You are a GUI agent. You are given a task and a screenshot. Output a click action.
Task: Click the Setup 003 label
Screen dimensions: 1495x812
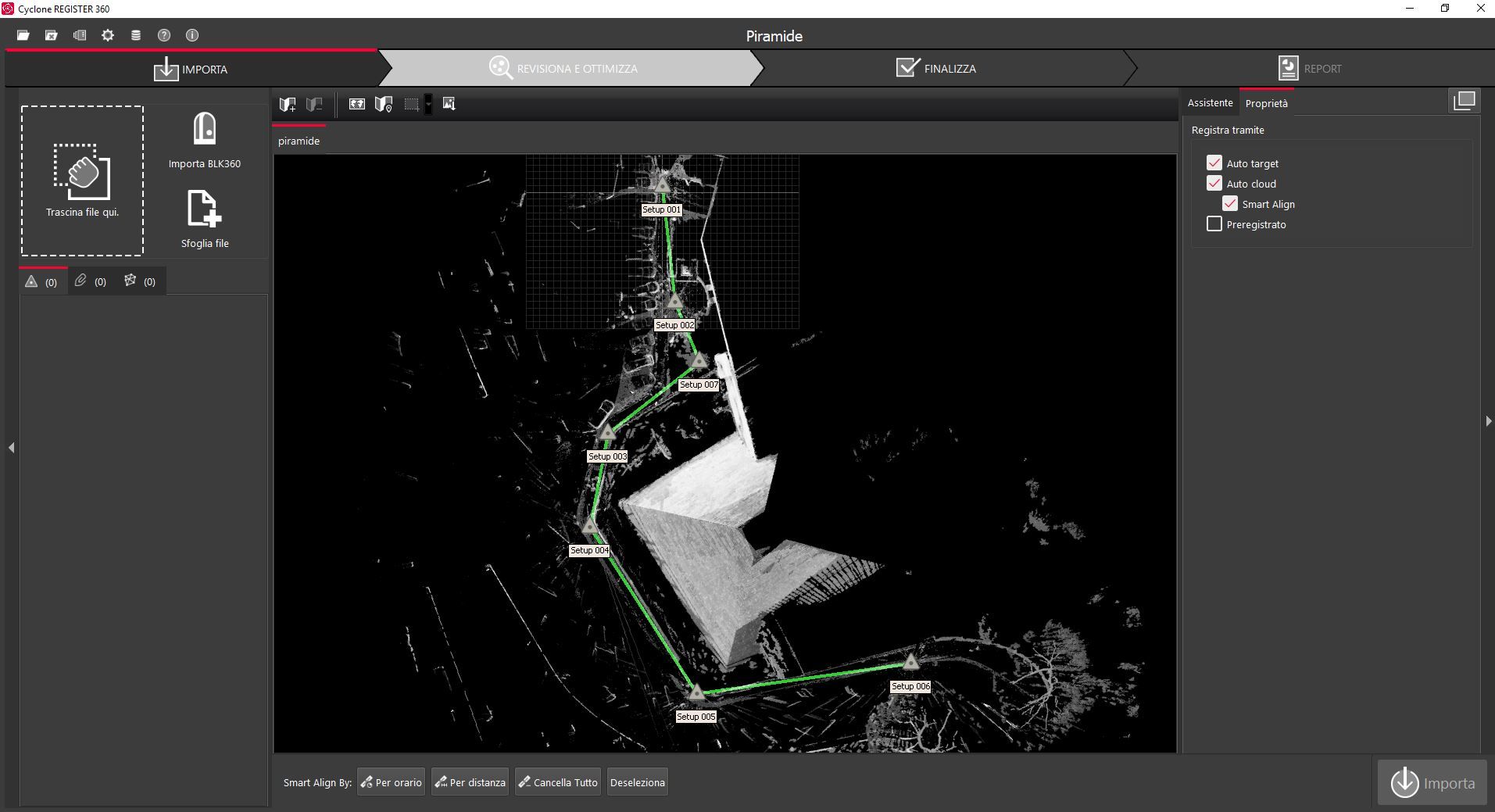coord(607,456)
